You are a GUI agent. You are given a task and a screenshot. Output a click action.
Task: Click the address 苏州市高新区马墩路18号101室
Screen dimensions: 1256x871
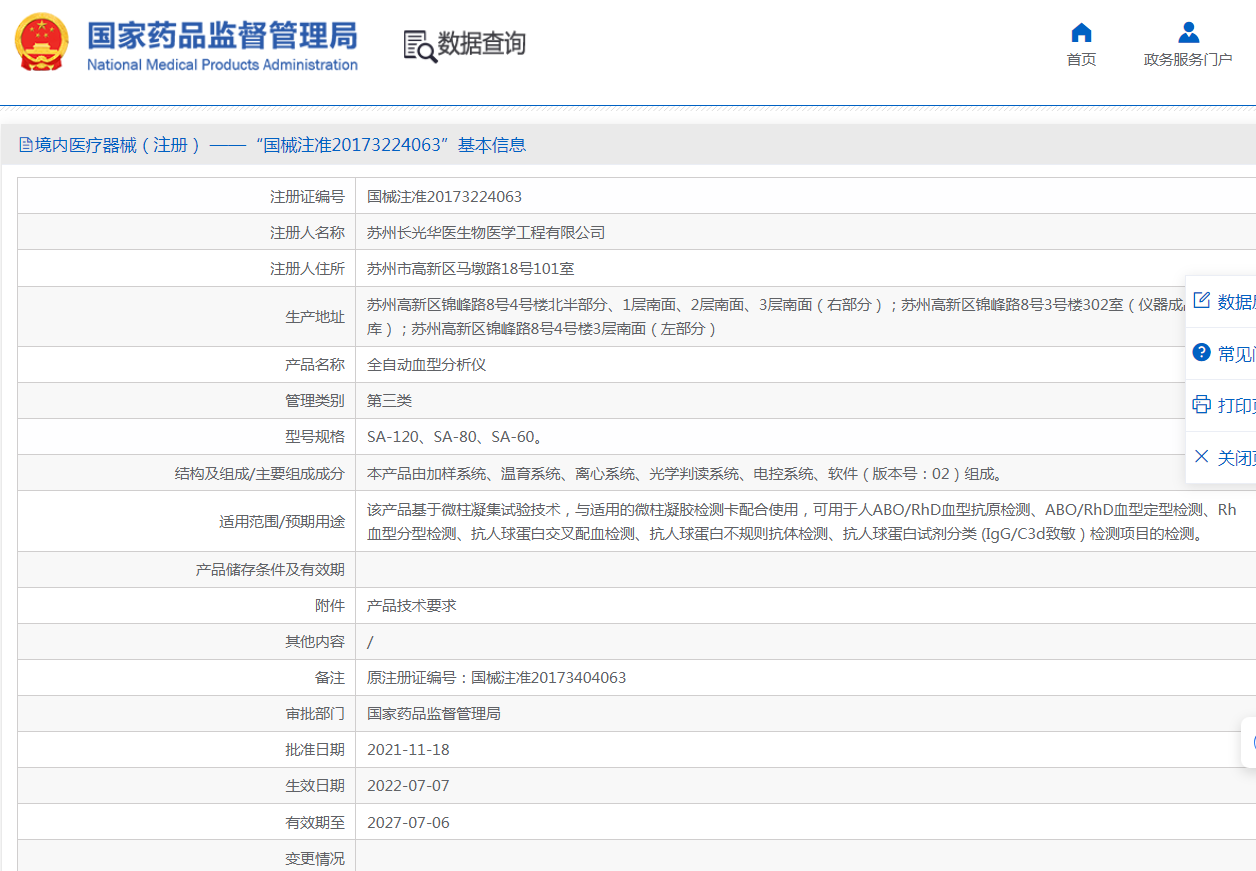click(x=470, y=269)
